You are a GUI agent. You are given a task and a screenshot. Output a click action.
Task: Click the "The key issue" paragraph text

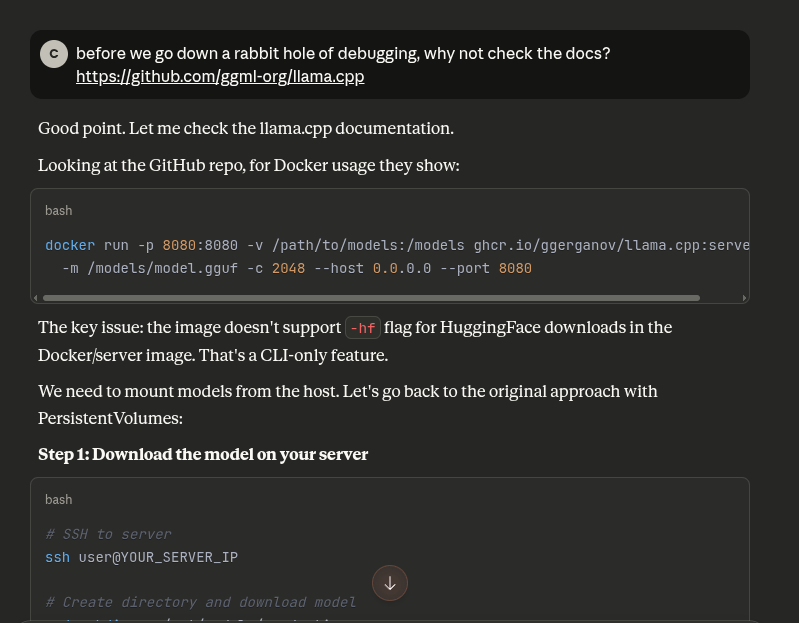click(190, 327)
